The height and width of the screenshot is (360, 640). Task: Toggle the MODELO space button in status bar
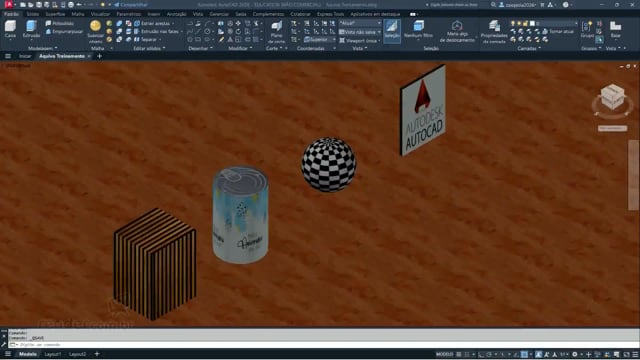pyautogui.click(x=444, y=354)
